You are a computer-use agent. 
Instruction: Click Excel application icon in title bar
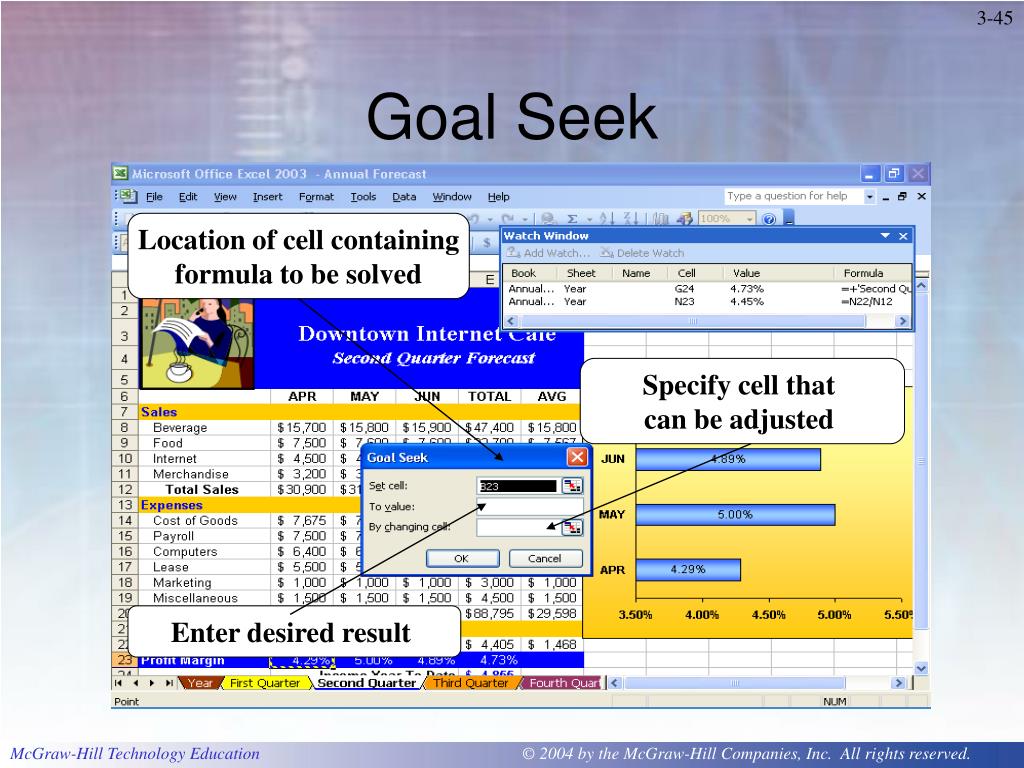tap(120, 174)
